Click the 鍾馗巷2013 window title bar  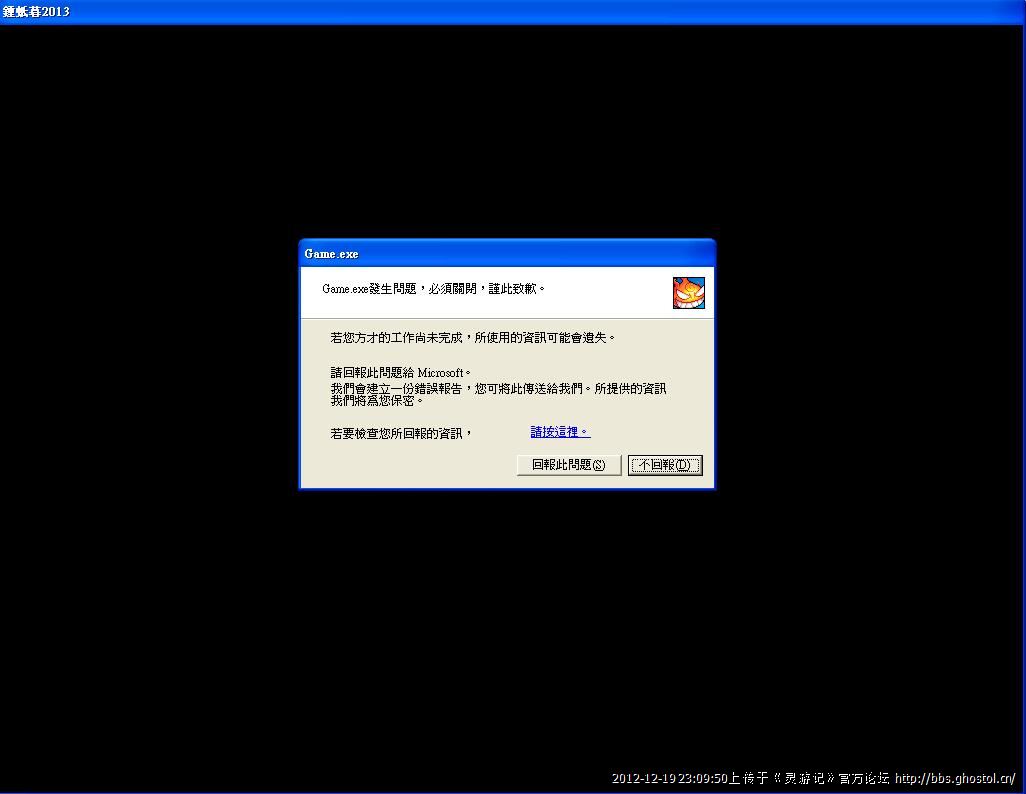500,12
